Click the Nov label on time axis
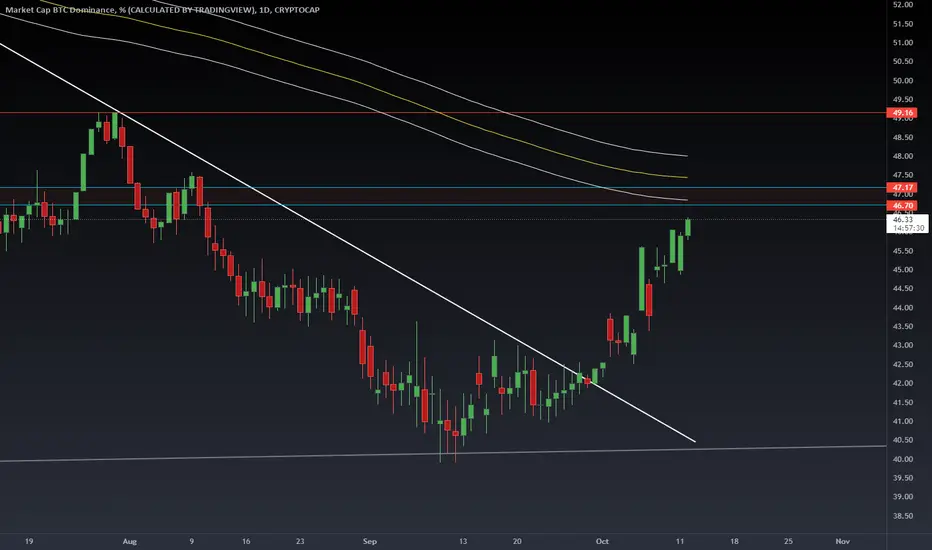The image size is (932, 550). (842, 542)
